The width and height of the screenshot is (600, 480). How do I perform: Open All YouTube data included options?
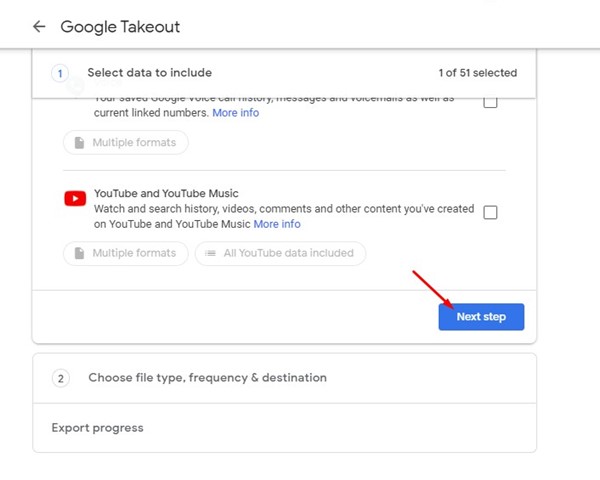tap(280, 253)
